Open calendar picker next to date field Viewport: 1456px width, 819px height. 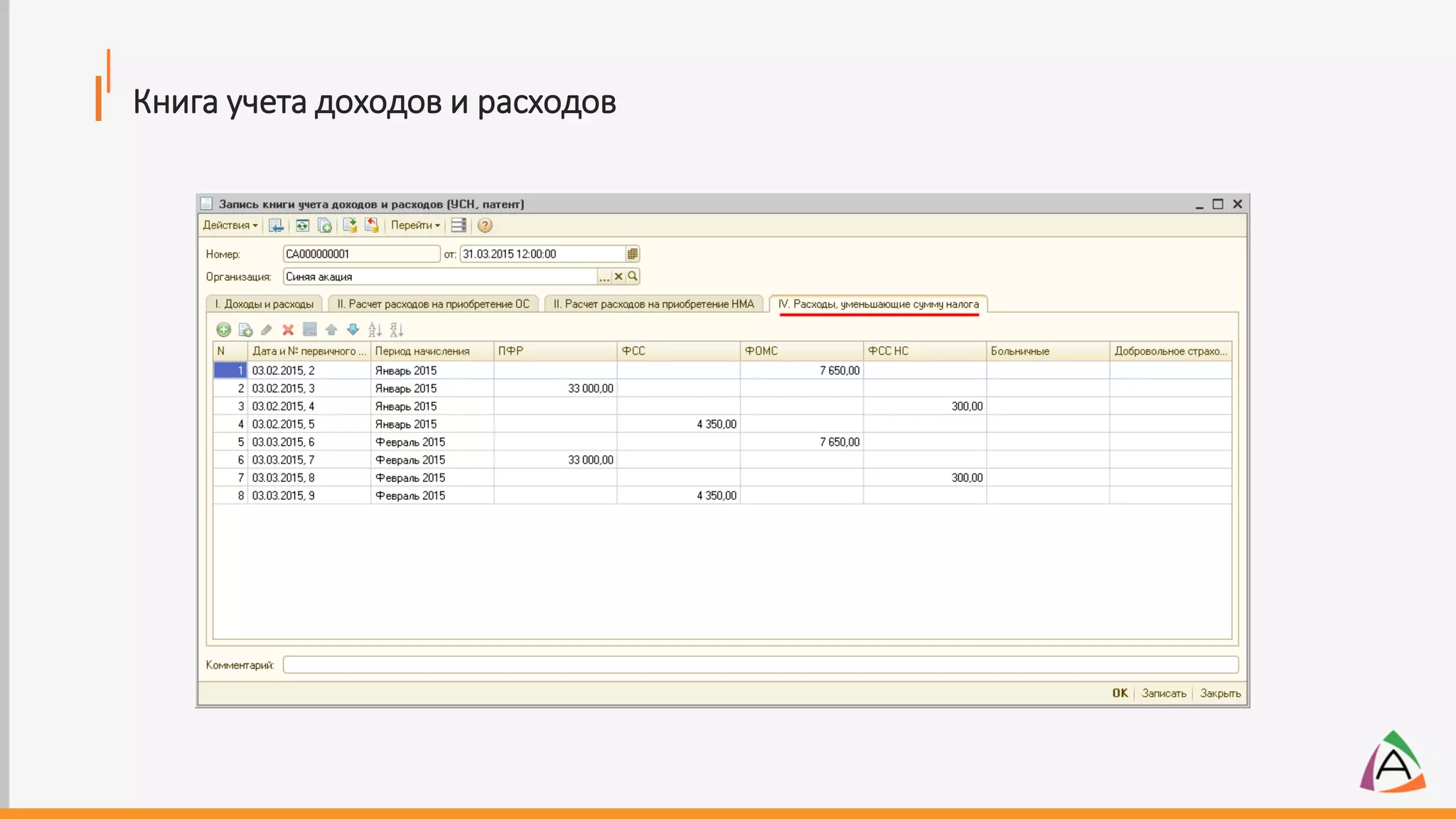(x=632, y=254)
